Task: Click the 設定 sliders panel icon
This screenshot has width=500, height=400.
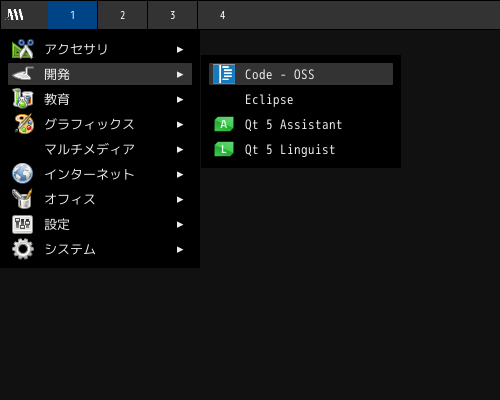Action: point(23,224)
